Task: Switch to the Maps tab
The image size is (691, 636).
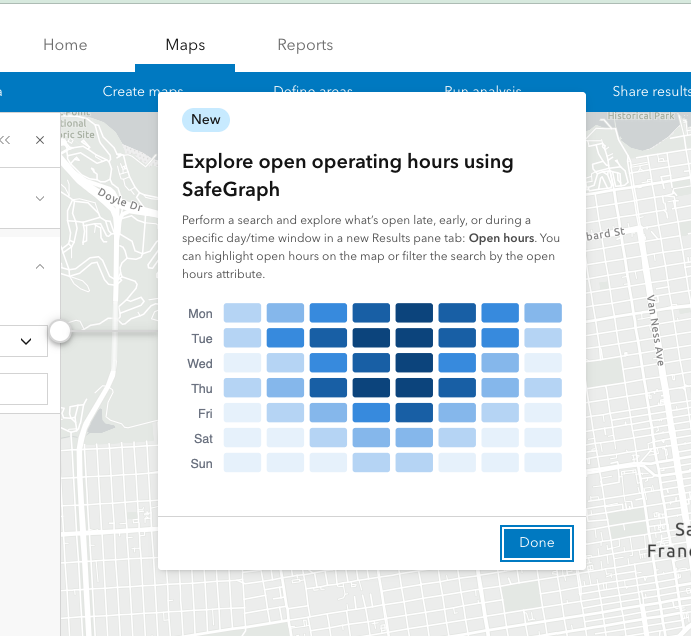Action: click(x=185, y=45)
